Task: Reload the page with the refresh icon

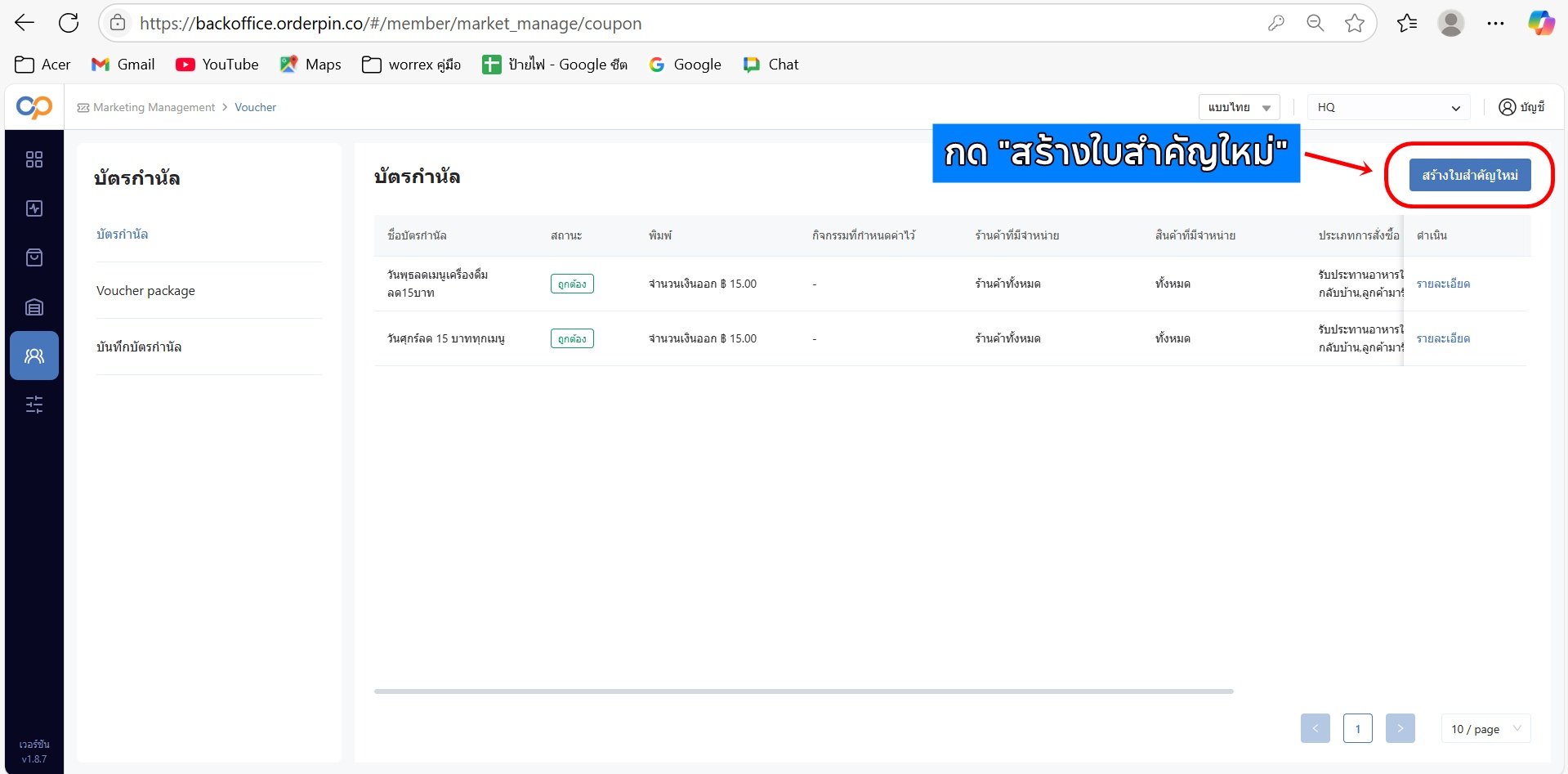Action: 69,23
